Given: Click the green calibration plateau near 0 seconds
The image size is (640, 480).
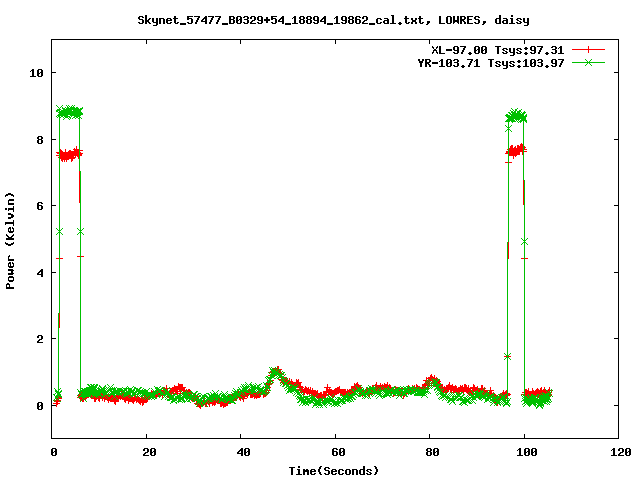Looking at the screenshot, I should point(69,112).
